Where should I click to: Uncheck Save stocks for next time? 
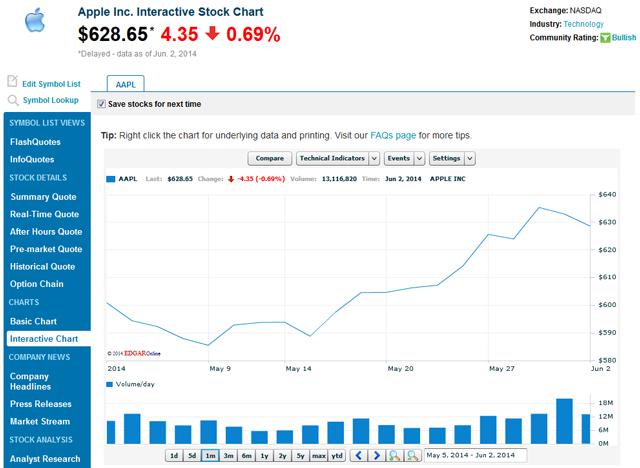click(x=101, y=104)
